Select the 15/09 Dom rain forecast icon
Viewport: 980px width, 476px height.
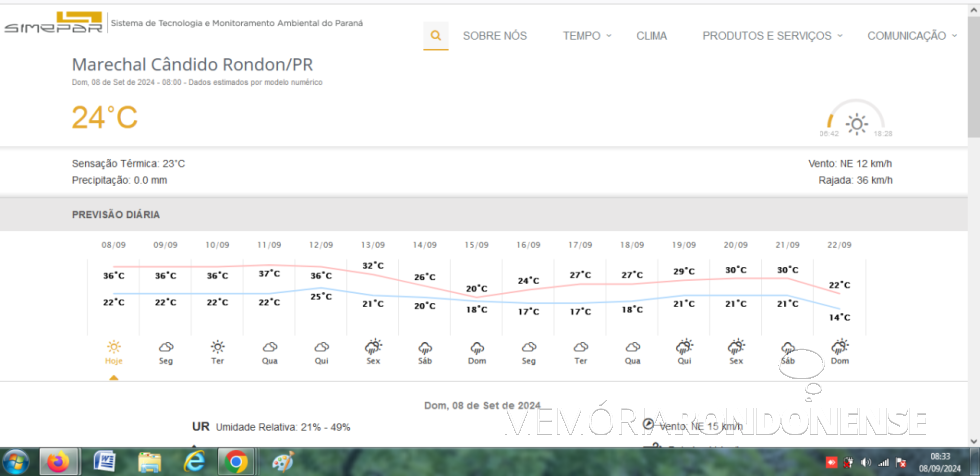pyautogui.click(x=477, y=347)
